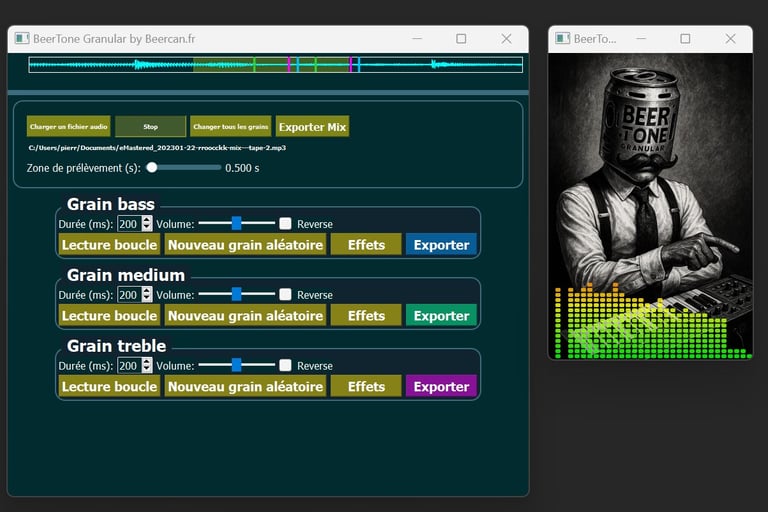Viewport: 768px width, 512px height.
Task: Click the beer can artwork with spectrum
Action: click(x=650, y=206)
